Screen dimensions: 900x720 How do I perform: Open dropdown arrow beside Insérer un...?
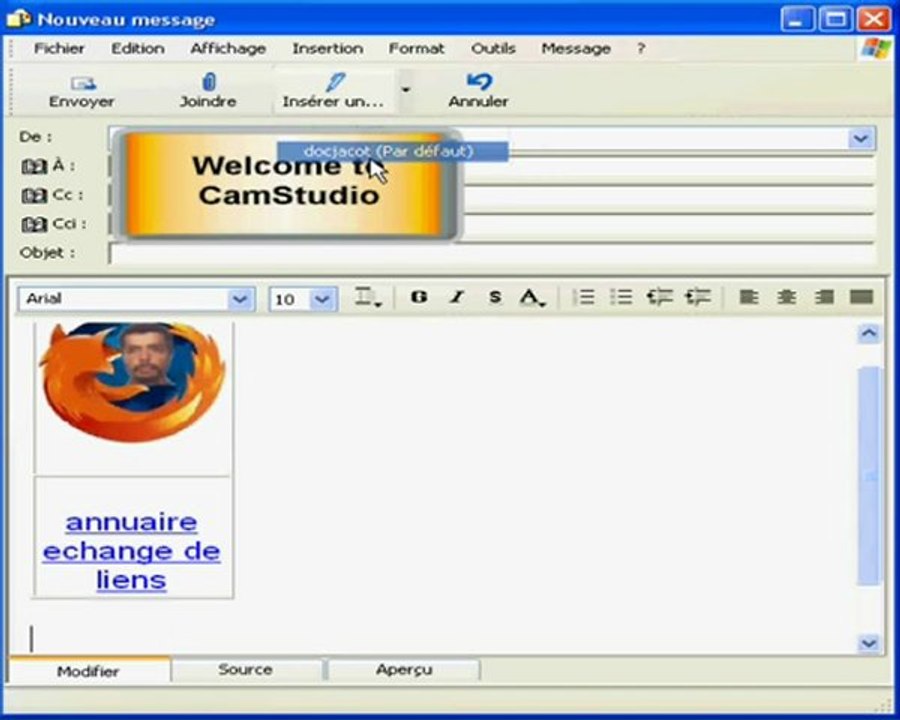tap(406, 90)
